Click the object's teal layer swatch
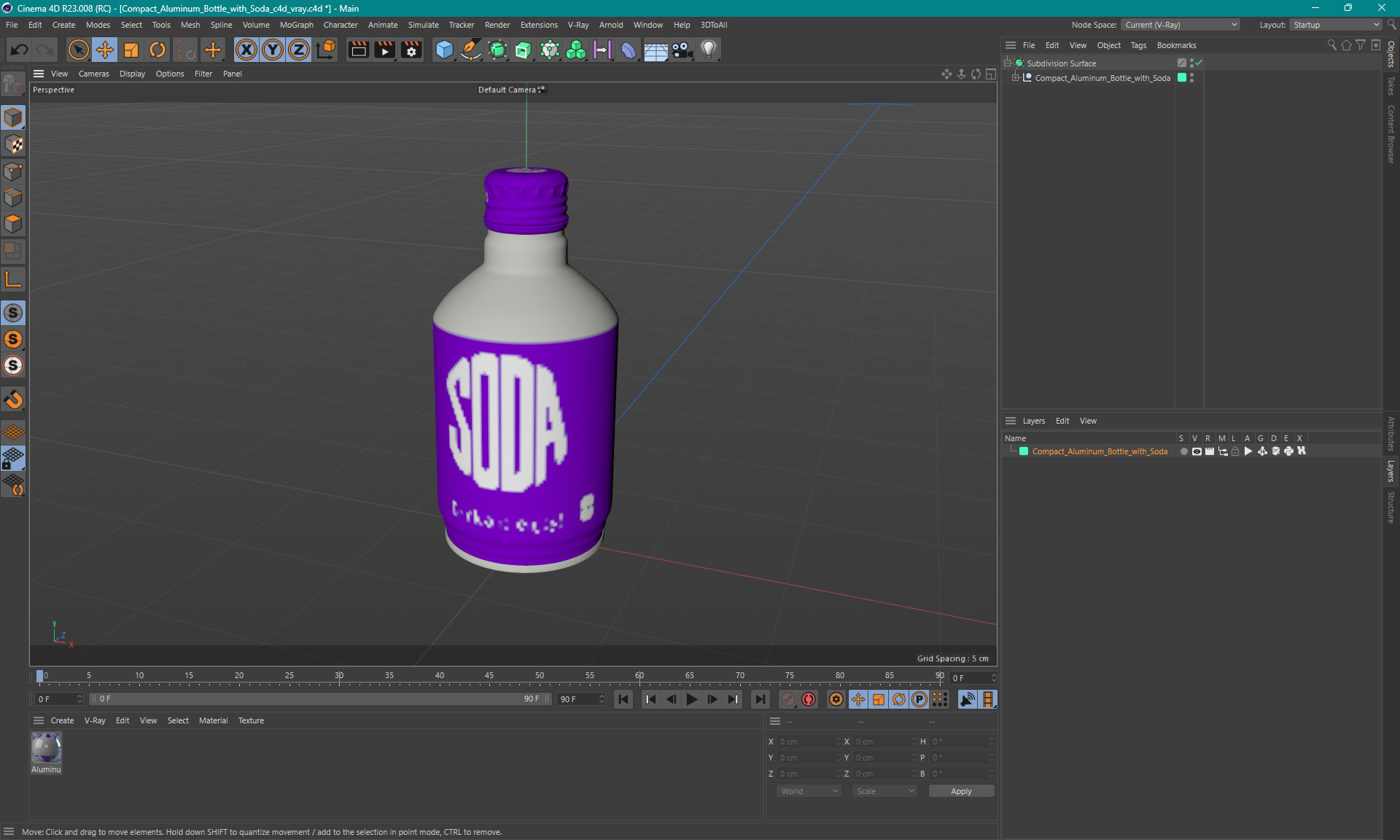 (1182, 78)
